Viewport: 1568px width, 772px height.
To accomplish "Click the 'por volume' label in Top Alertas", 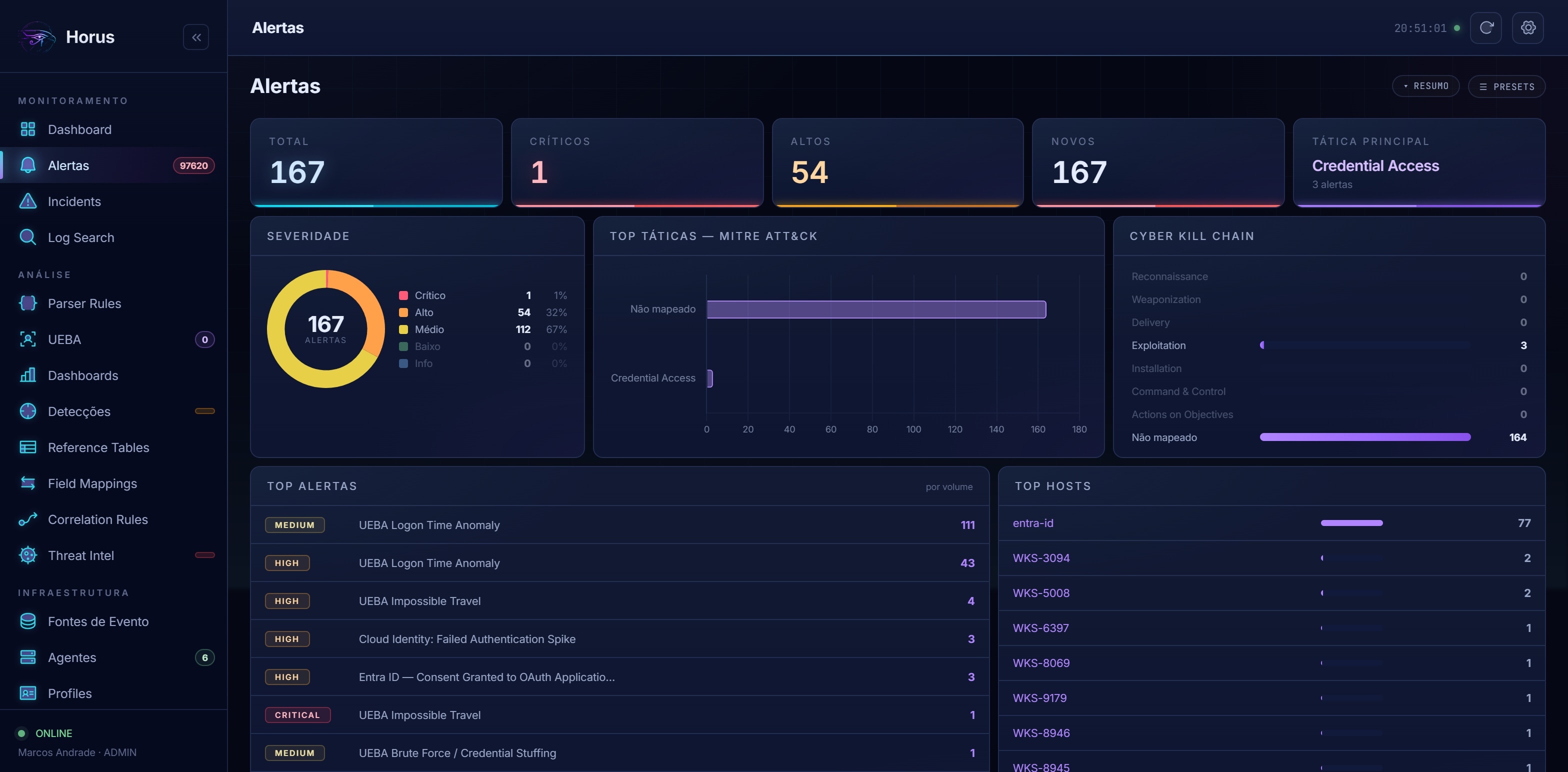I will pos(949,486).
